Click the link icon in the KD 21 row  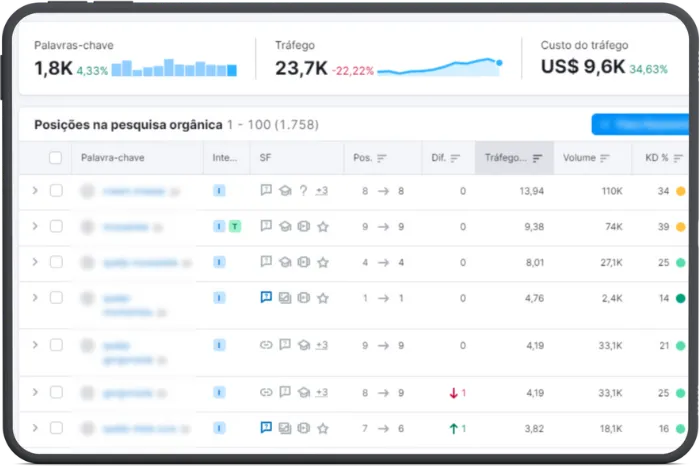[x=266, y=345]
